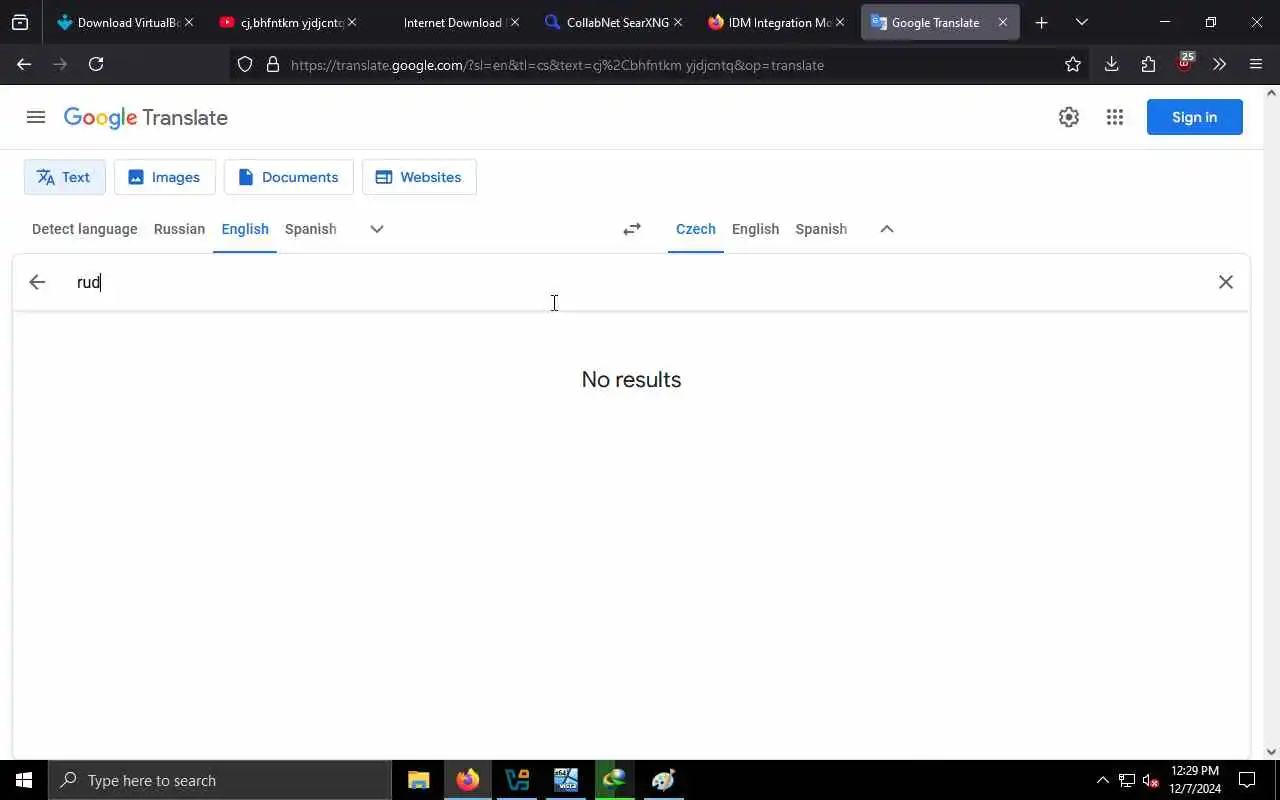Open the Windows Start menu
The image size is (1280, 800).
pos(24,780)
